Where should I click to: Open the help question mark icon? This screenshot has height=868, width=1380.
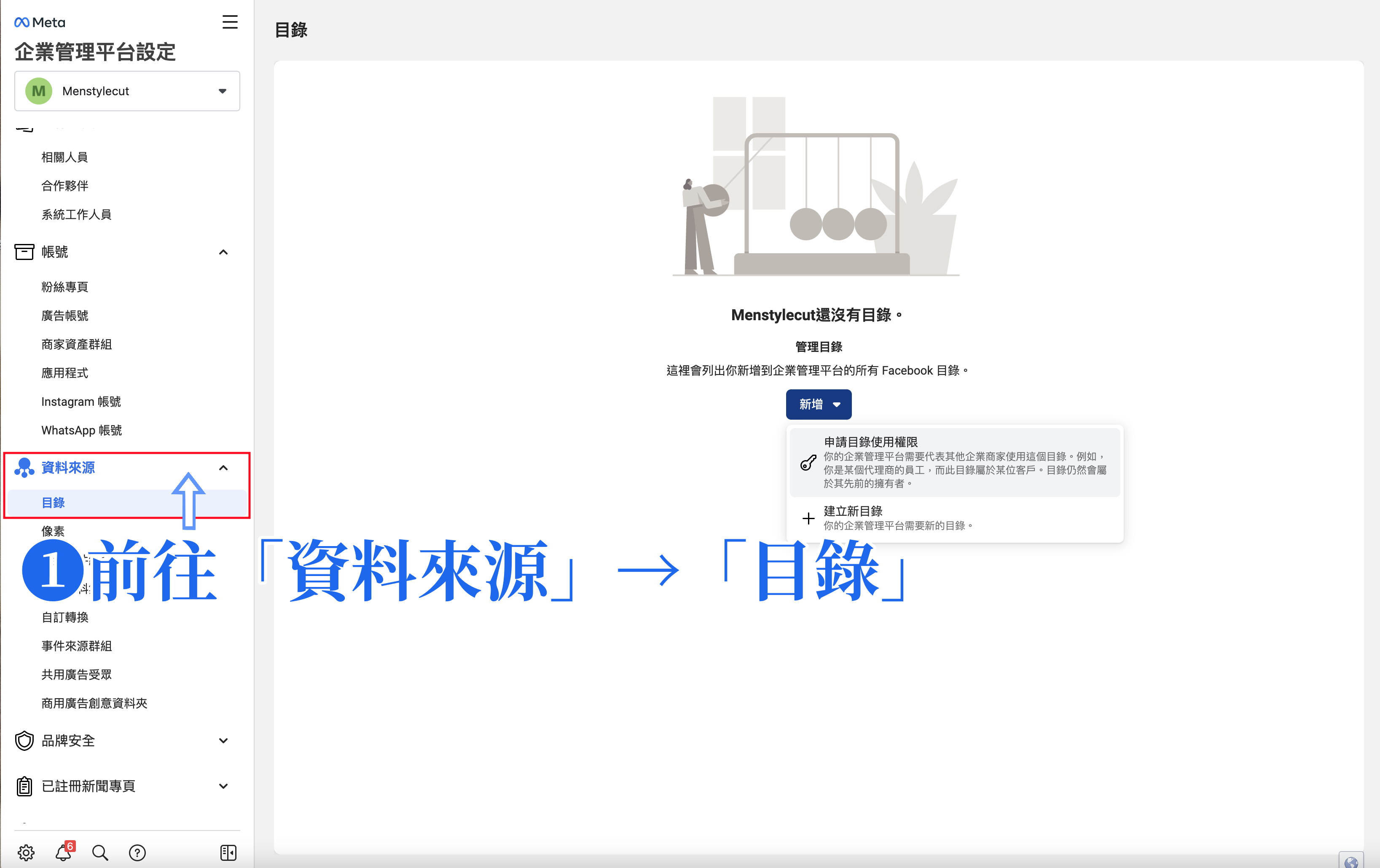(137, 852)
